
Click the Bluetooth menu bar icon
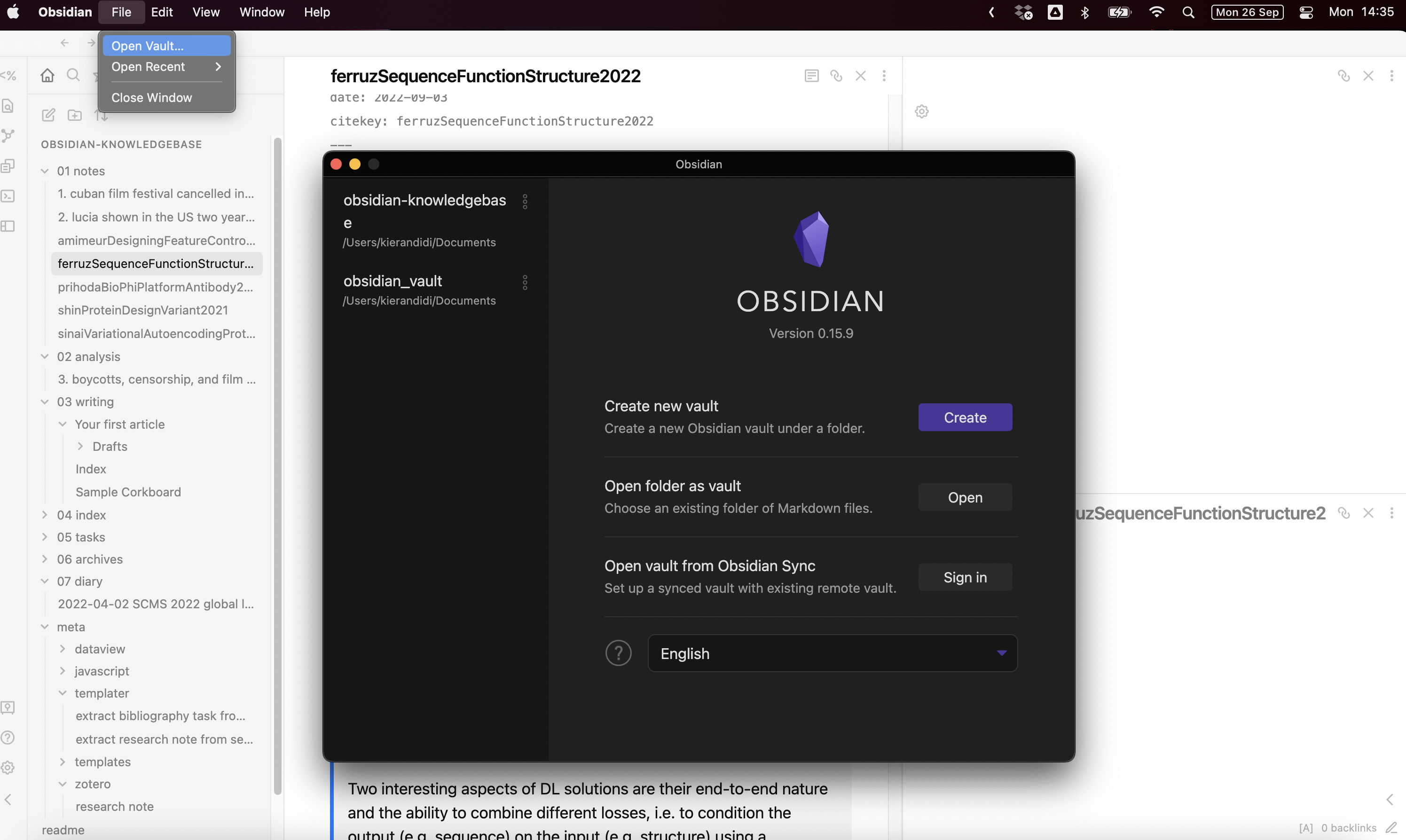pyautogui.click(x=1084, y=12)
